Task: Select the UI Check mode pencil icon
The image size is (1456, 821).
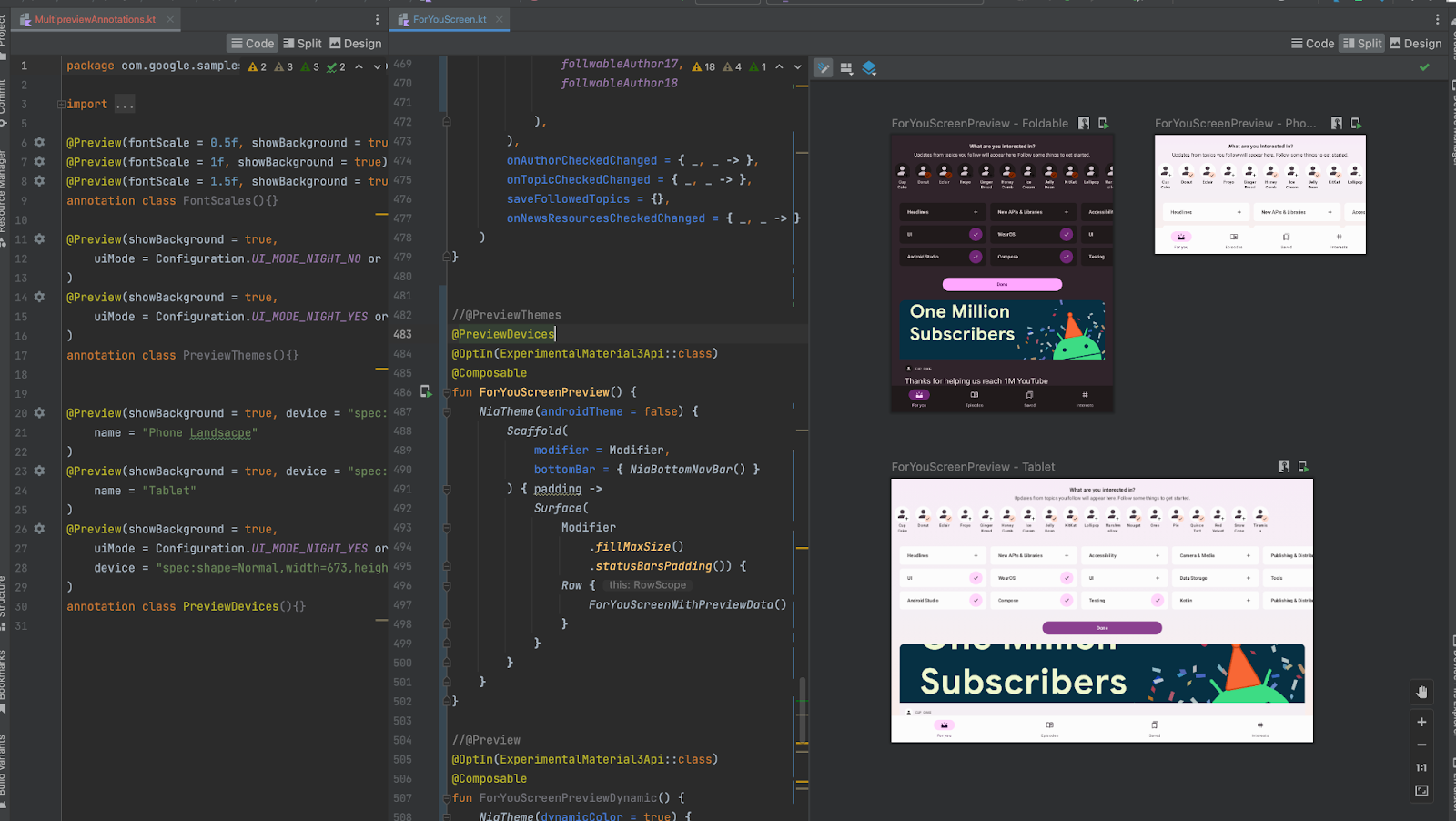Action: (x=823, y=66)
